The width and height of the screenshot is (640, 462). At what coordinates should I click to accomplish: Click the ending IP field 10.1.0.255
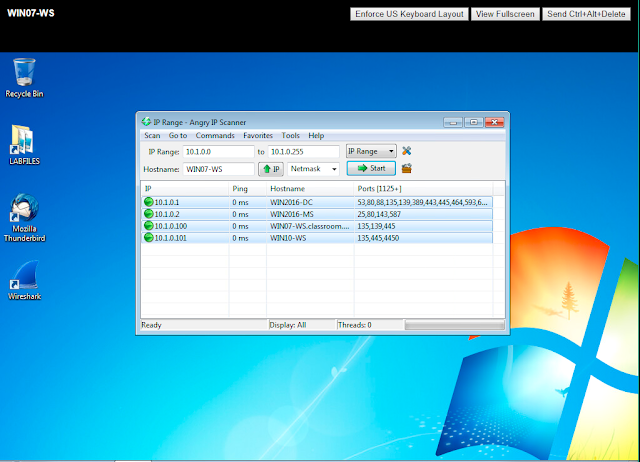pyautogui.click(x=303, y=151)
